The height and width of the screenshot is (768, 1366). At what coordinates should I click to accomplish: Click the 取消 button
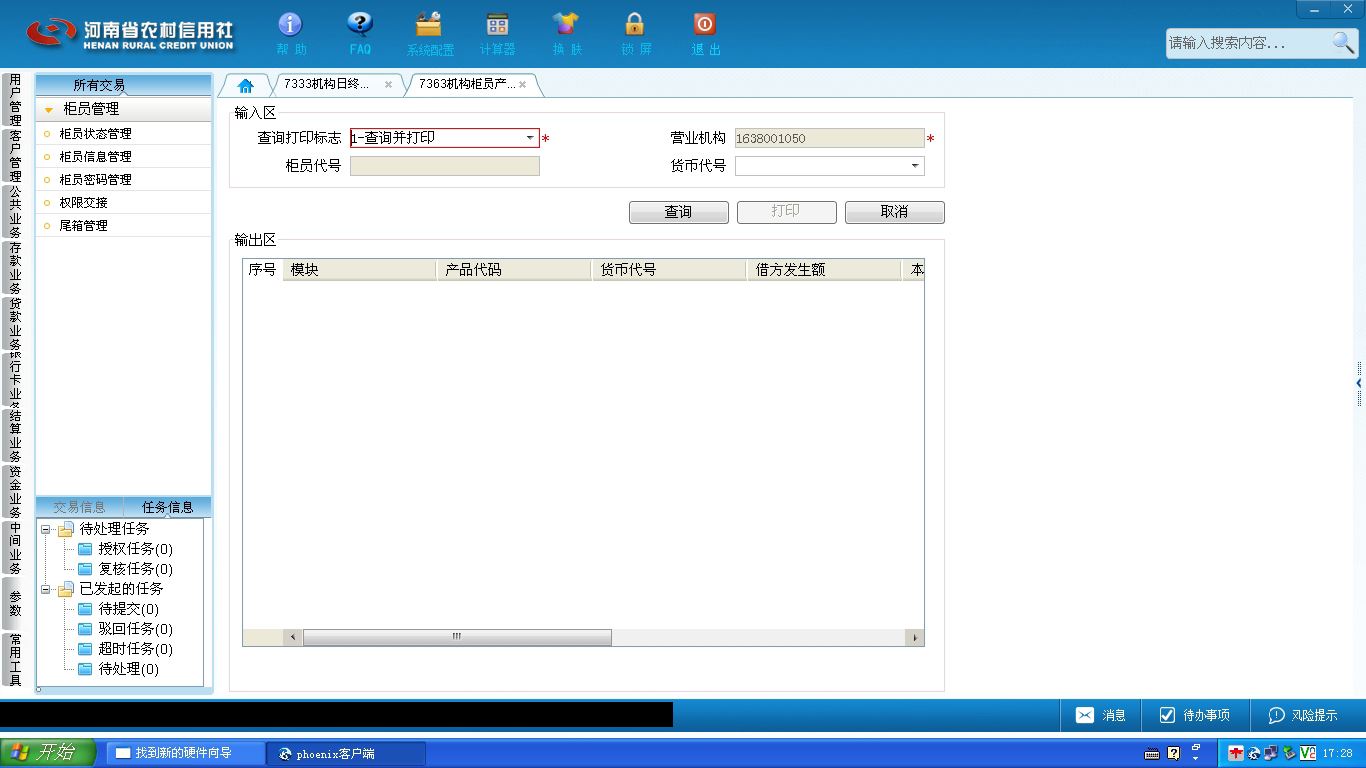pyautogui.click(x=894, y=212)
